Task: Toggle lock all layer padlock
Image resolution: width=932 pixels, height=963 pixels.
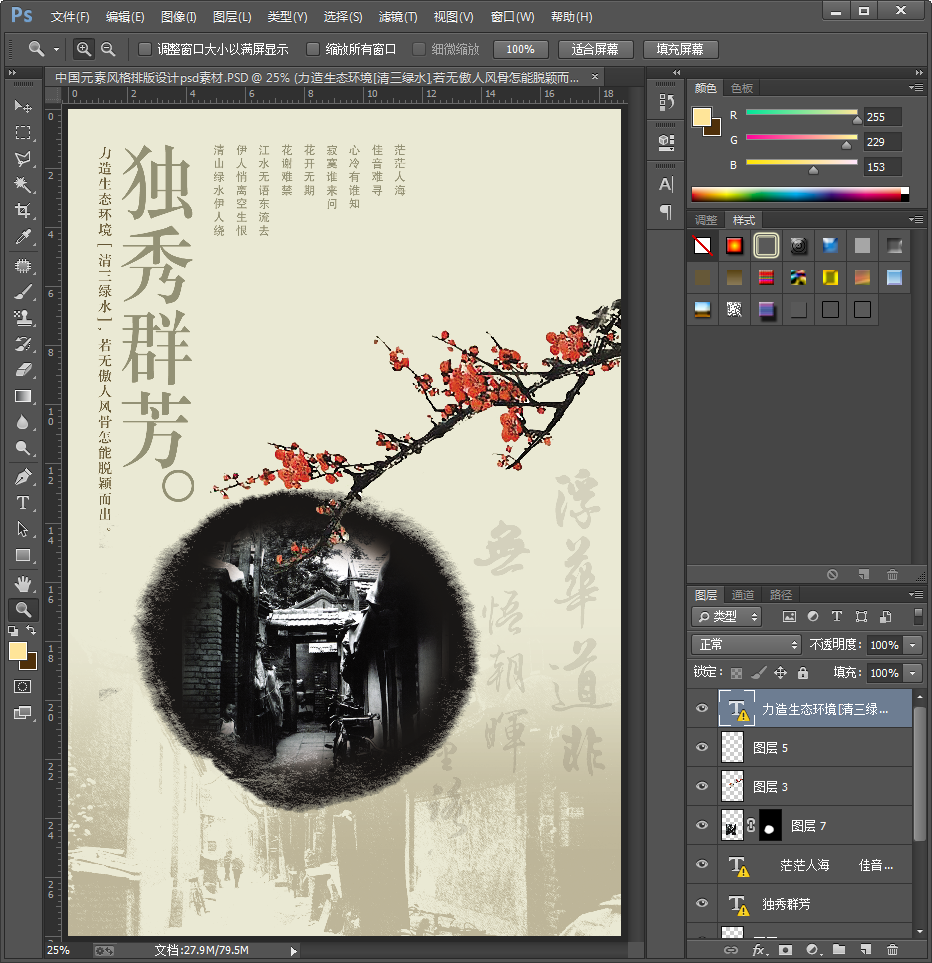Action: click(802, 673)
